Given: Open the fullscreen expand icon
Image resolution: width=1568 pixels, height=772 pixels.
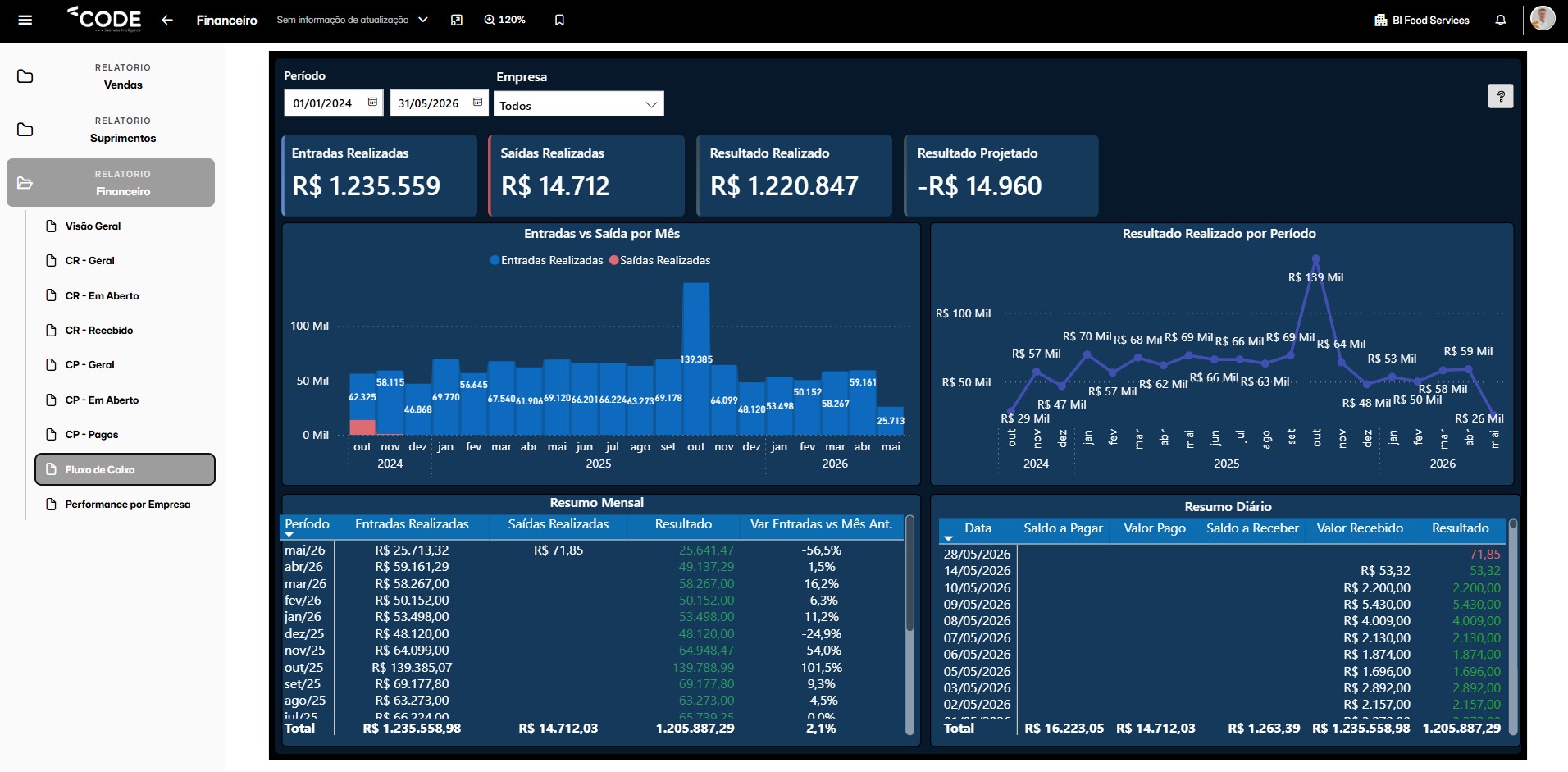Looking at the screenshot, I should pyautogui.click(x=457, y=20).
